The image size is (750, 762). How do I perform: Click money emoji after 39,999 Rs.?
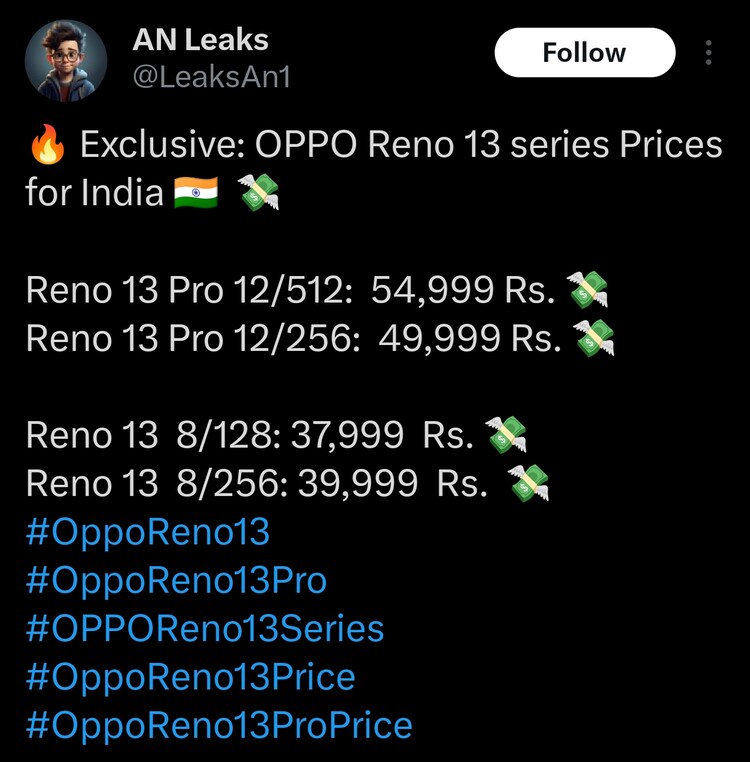click(x=528, y=484)
